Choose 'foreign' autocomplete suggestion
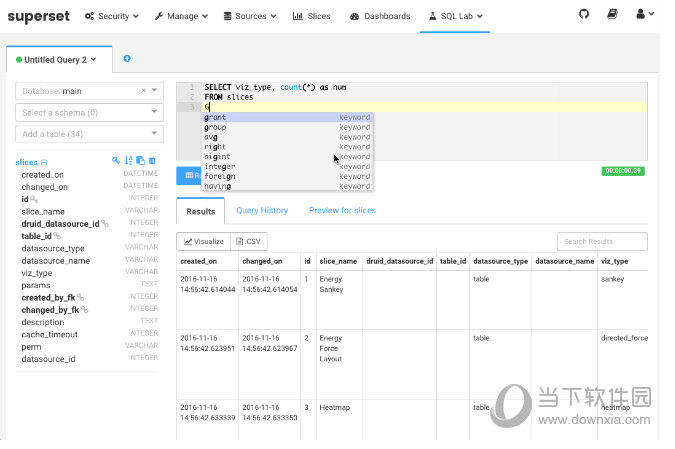 point(287,177)
